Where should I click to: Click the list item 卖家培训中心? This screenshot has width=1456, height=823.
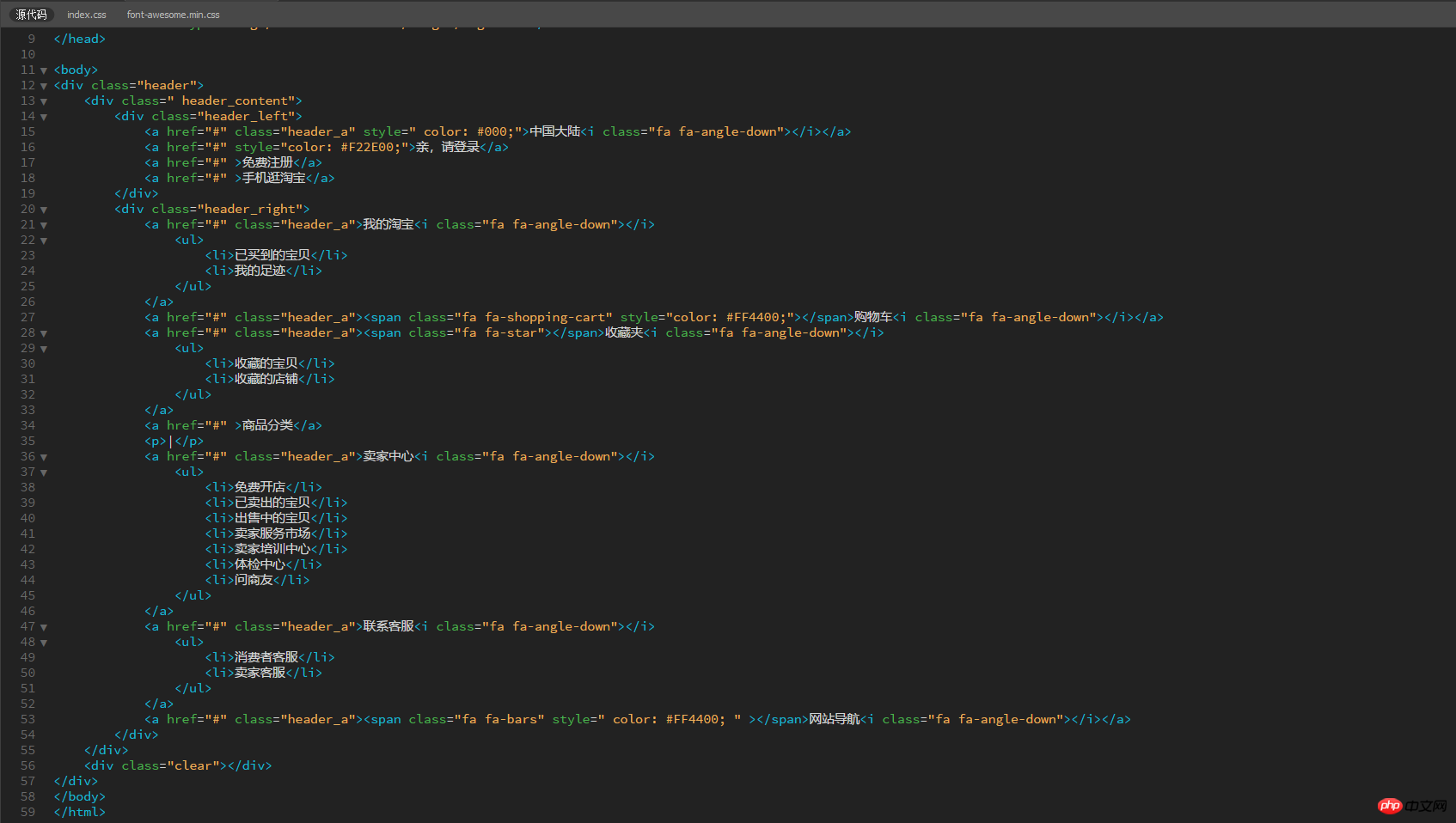(x=272, y=549)
